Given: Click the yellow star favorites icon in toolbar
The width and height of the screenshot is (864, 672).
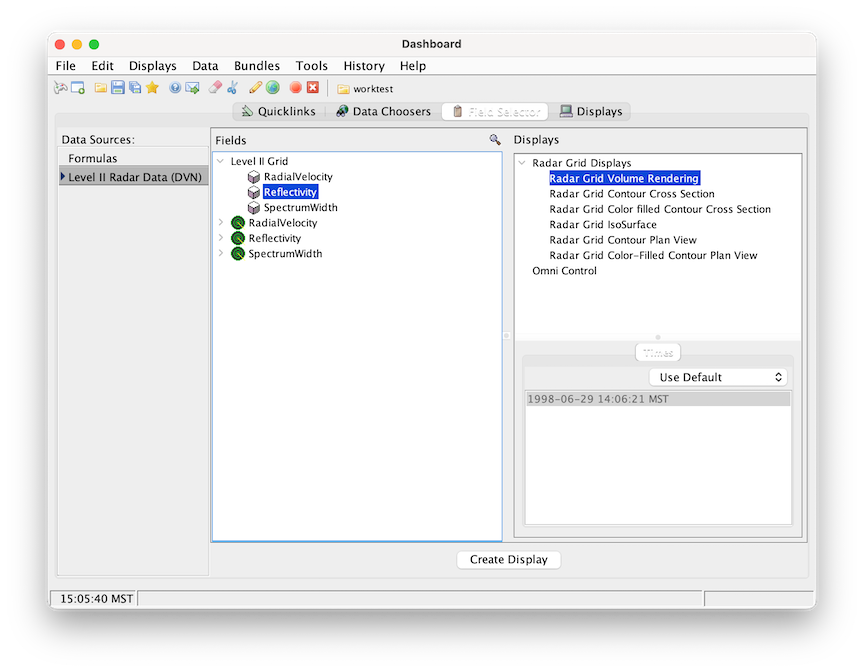Looking at the screenshot, I should (x=153, y=88).
